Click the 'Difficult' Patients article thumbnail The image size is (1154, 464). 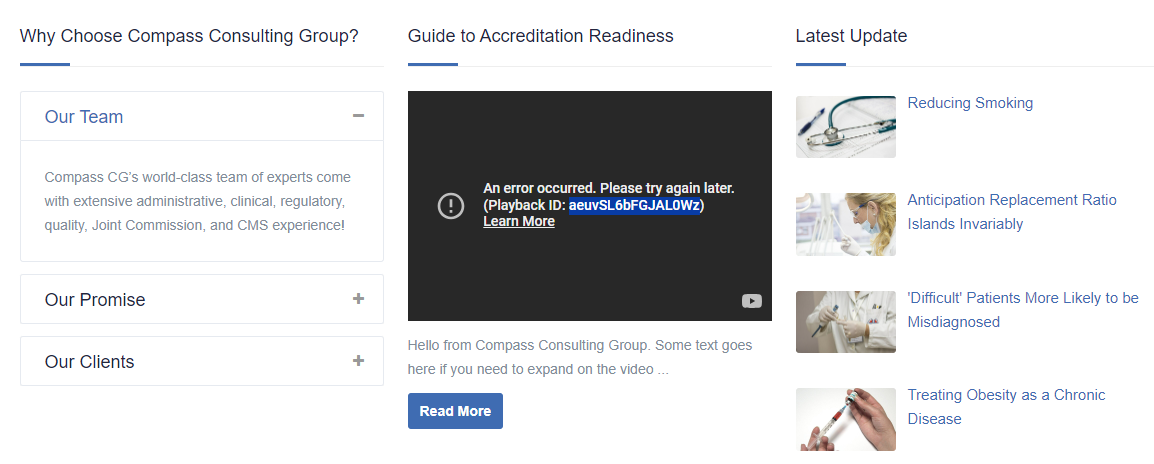tap(845, 322)
